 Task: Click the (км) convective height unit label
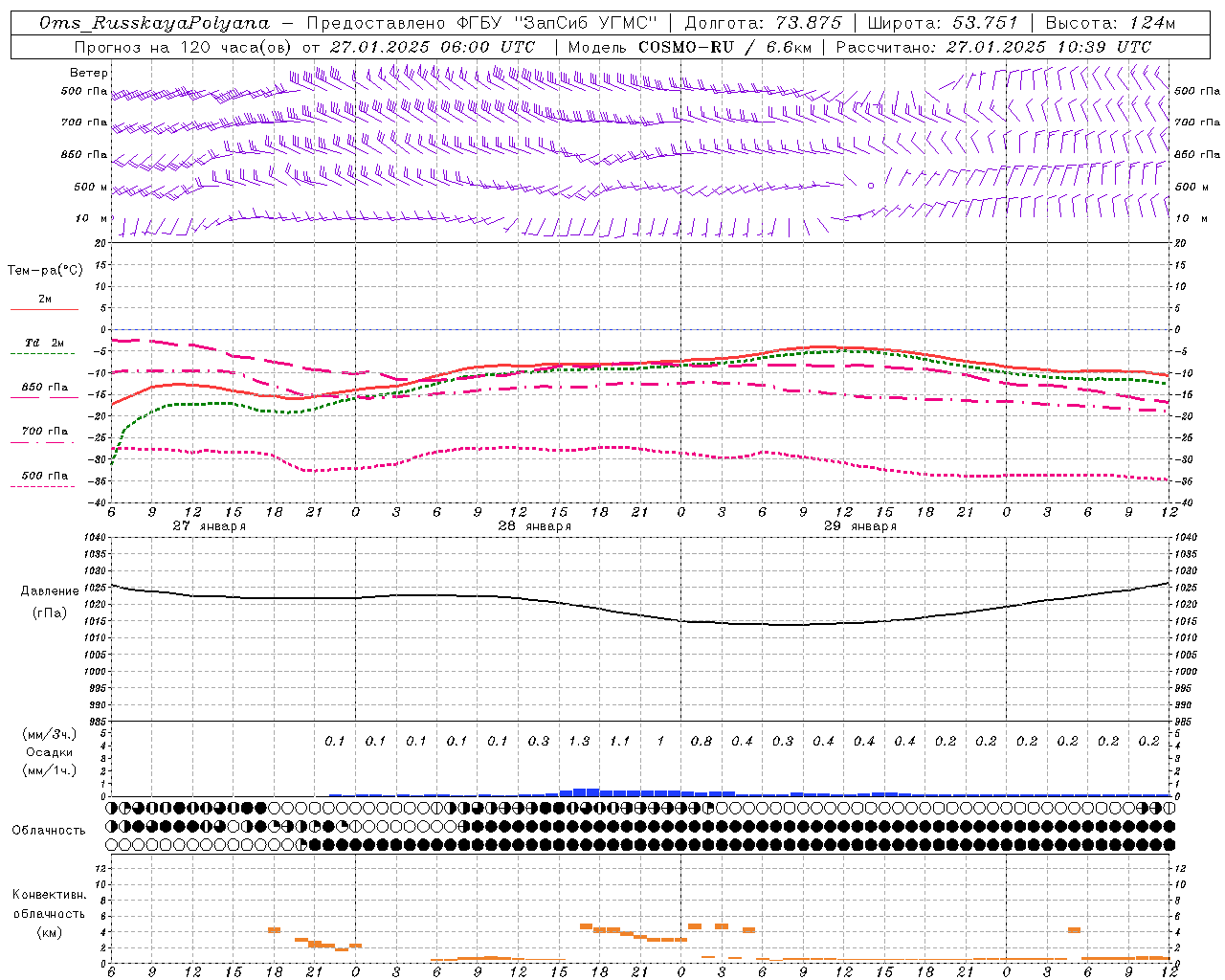click(x=49, y=931)
